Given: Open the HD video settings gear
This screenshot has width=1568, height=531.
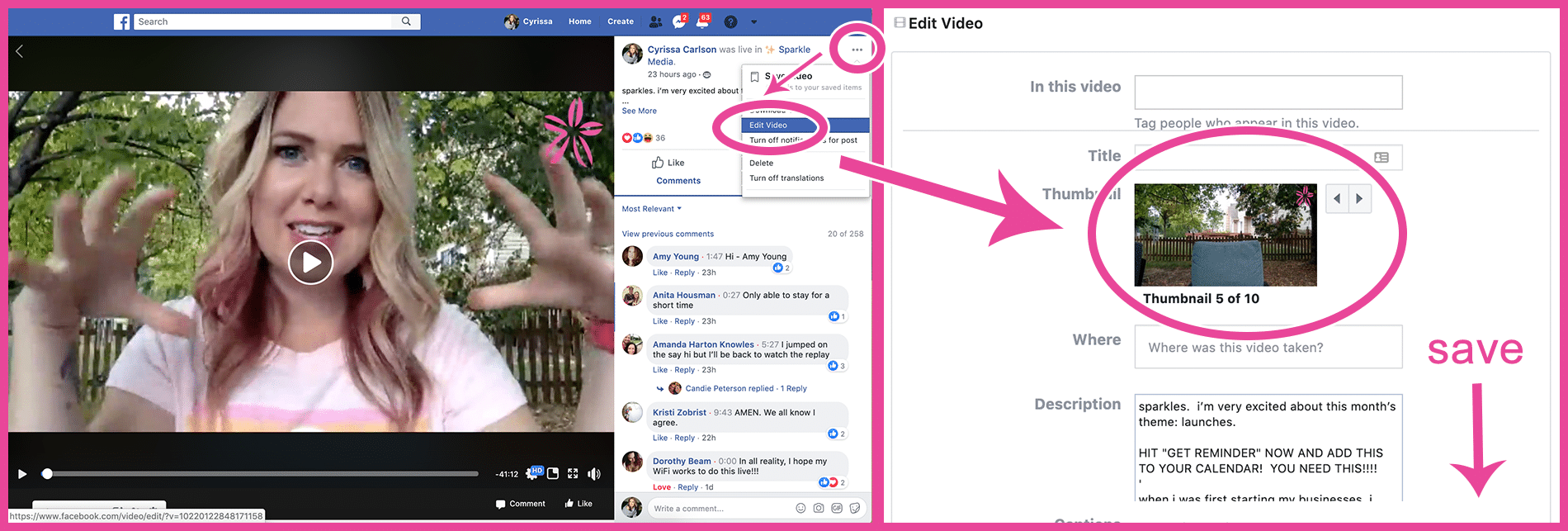Looking at the screenshot, I should [534, 473].
